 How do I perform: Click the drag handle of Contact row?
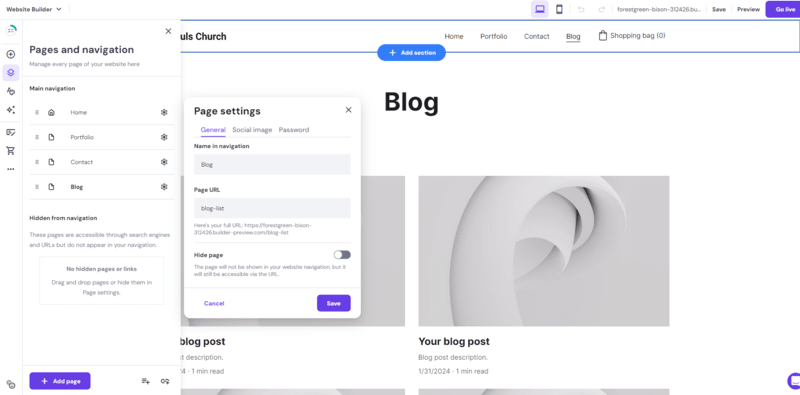[37, 162]
